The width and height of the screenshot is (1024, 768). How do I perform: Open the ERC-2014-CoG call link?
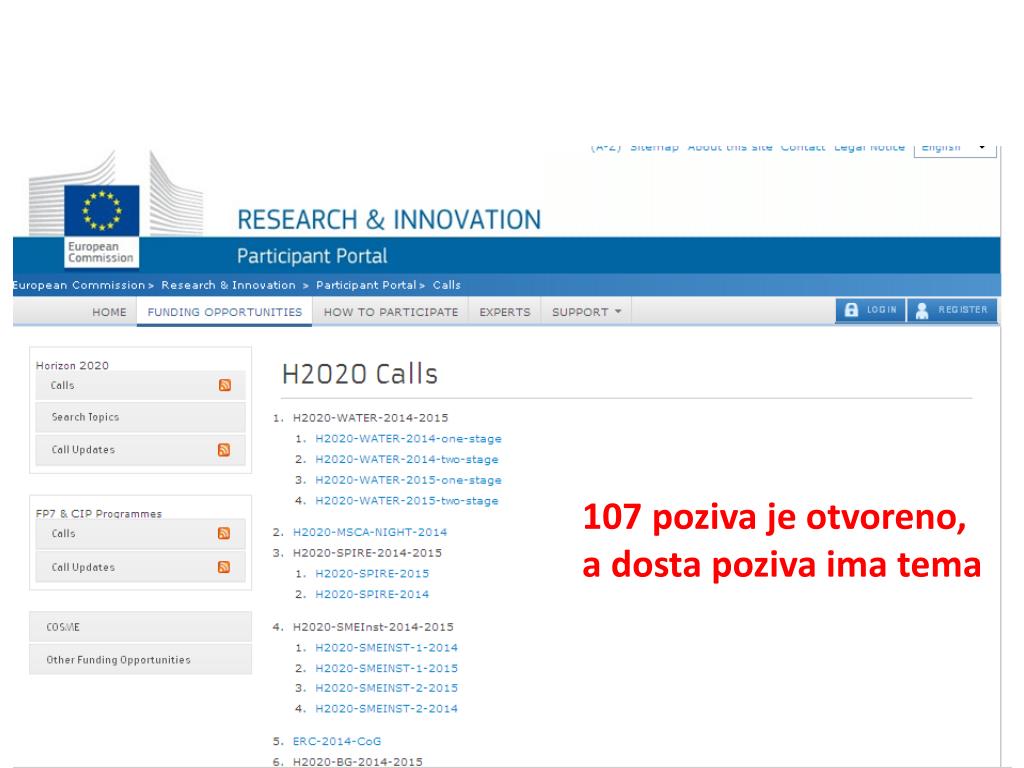[x=337, y=741]
